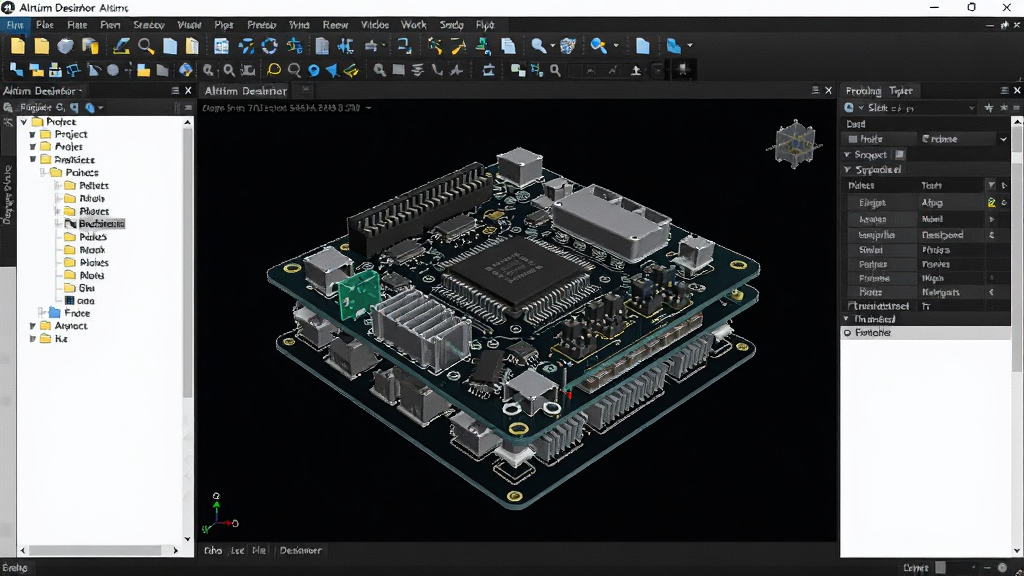The width and height of the screenshot is (1024, 576).
Task: Close the center document panel with X
Action: (x=828, y=91)
